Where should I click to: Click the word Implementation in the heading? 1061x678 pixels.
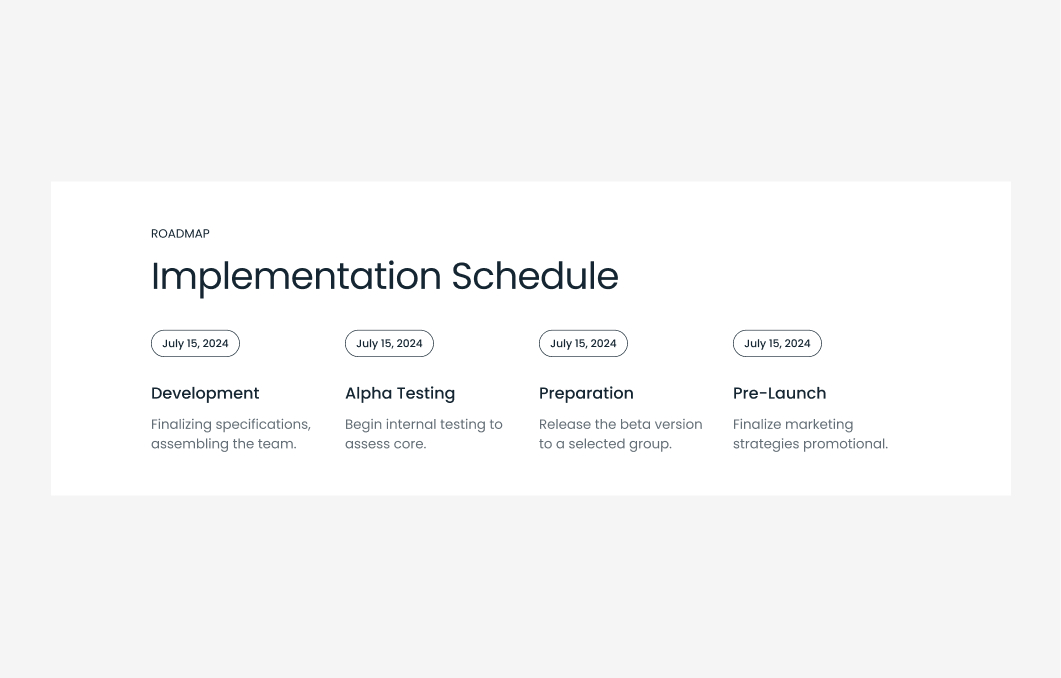pos(296,276)
